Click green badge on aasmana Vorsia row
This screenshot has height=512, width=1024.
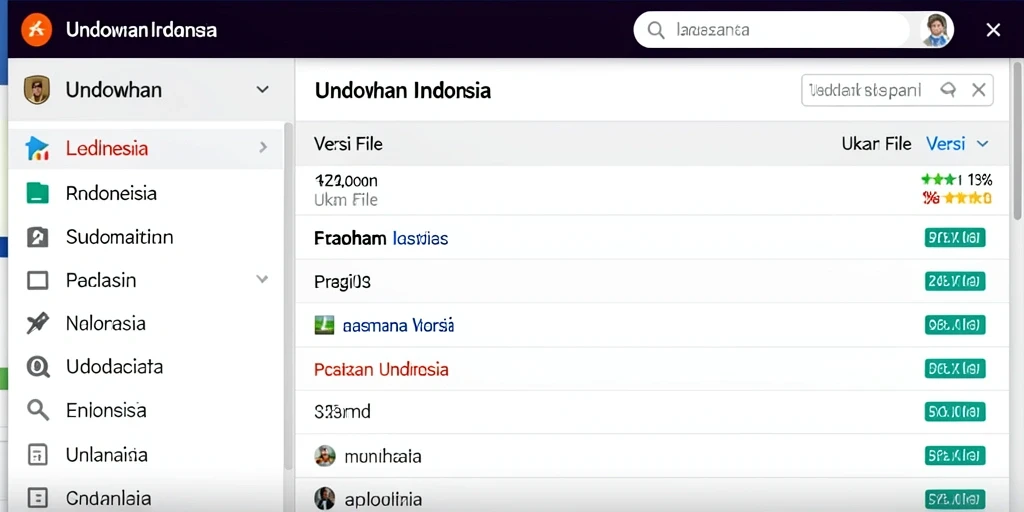[x=955, y=325]
